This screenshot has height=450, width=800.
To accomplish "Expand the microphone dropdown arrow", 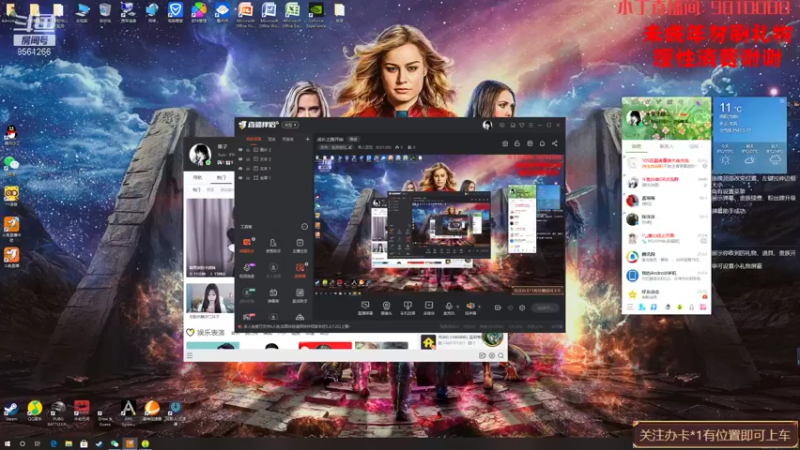I will (457, 307).
